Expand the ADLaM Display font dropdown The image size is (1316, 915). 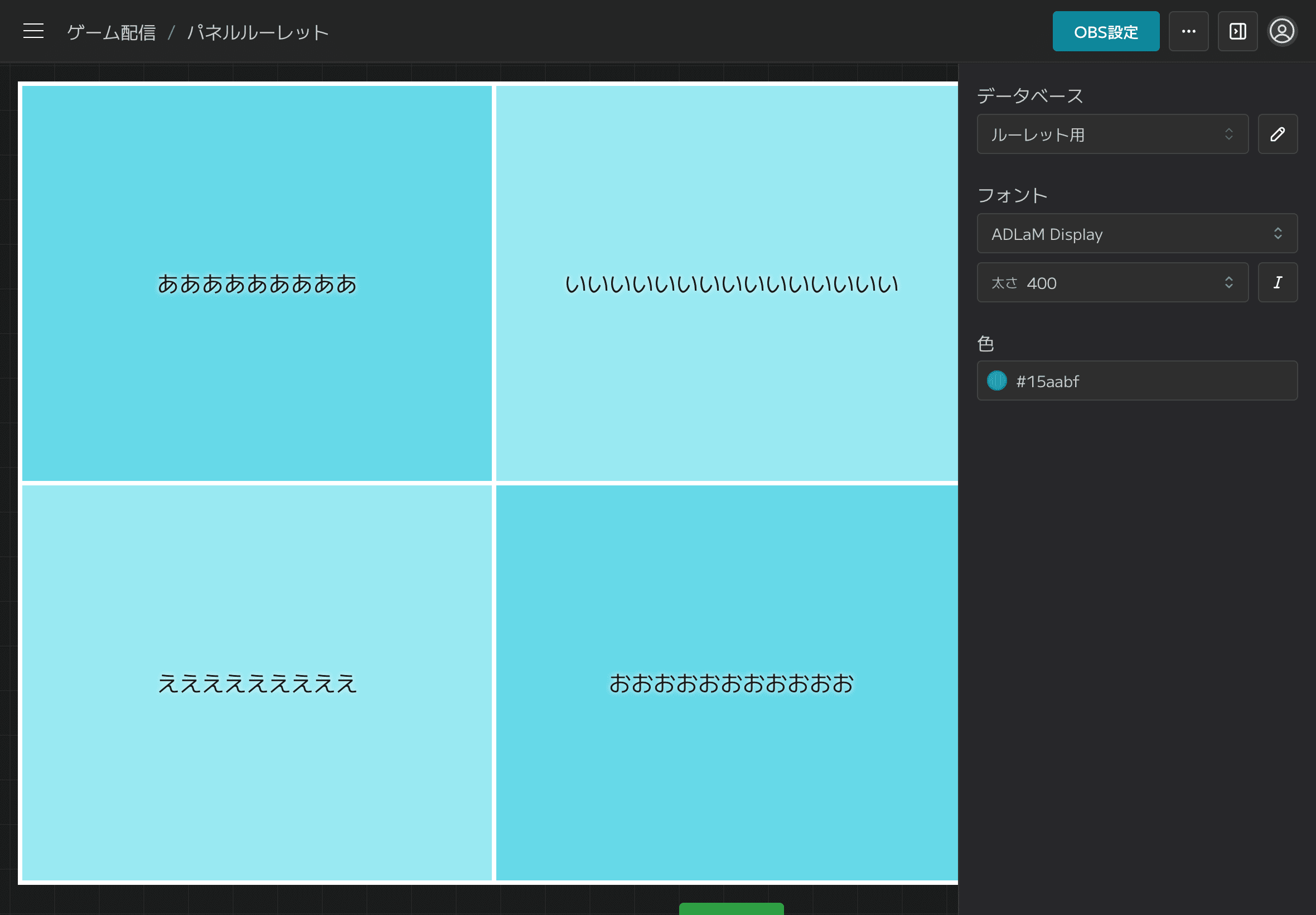point(1136,233)
